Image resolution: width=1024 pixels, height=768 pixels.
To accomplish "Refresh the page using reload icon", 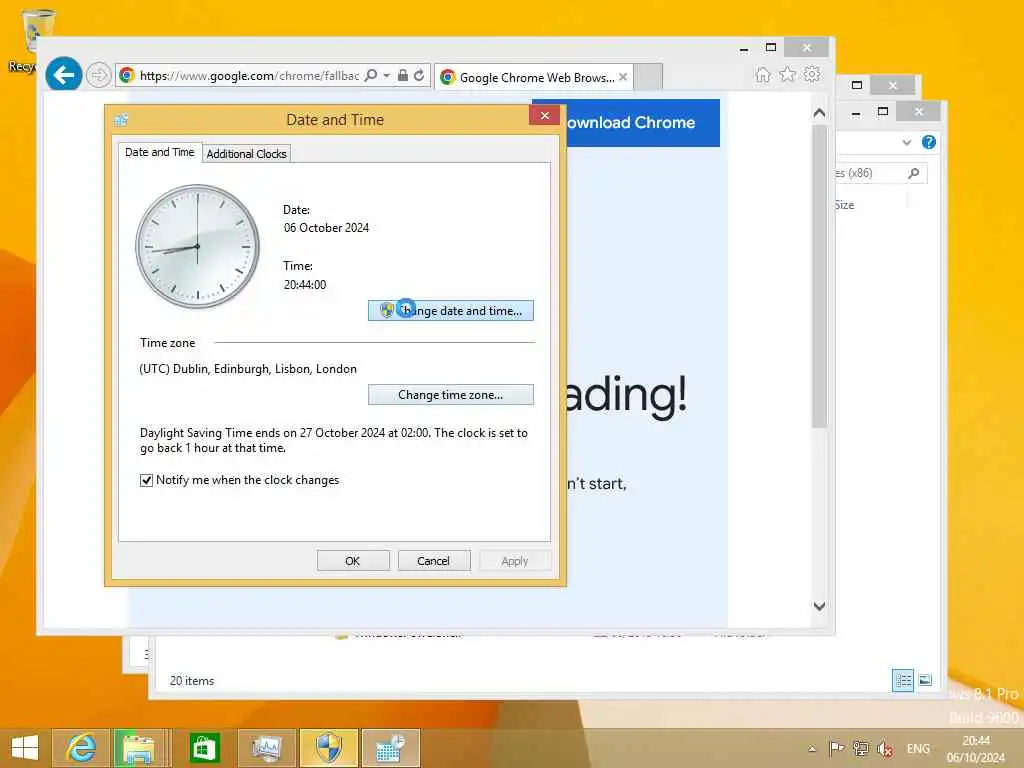I will (x=419, y=76).
